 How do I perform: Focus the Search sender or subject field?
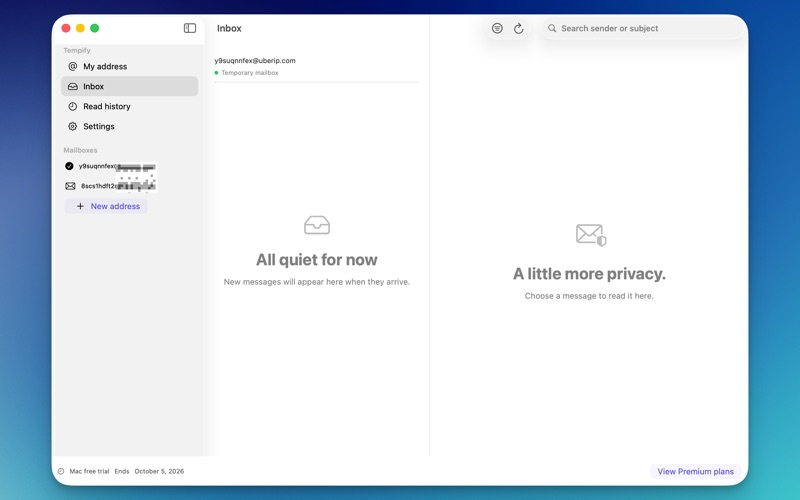[x=643, y=29]
